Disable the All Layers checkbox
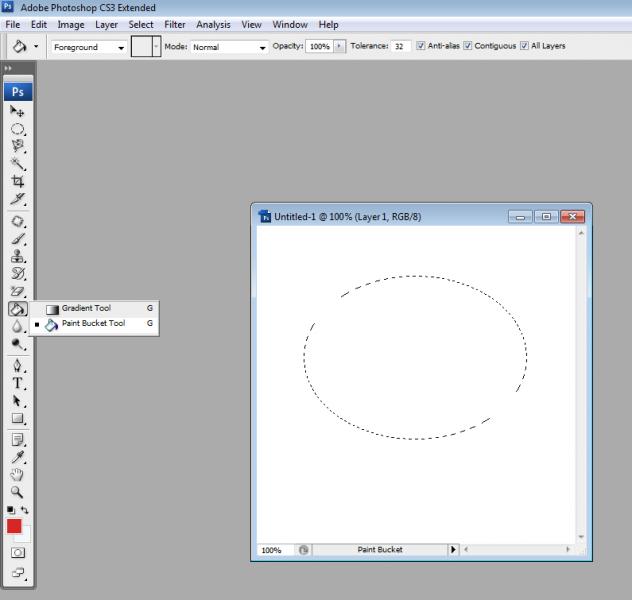The image size is (632, 600). click(524, 46)
